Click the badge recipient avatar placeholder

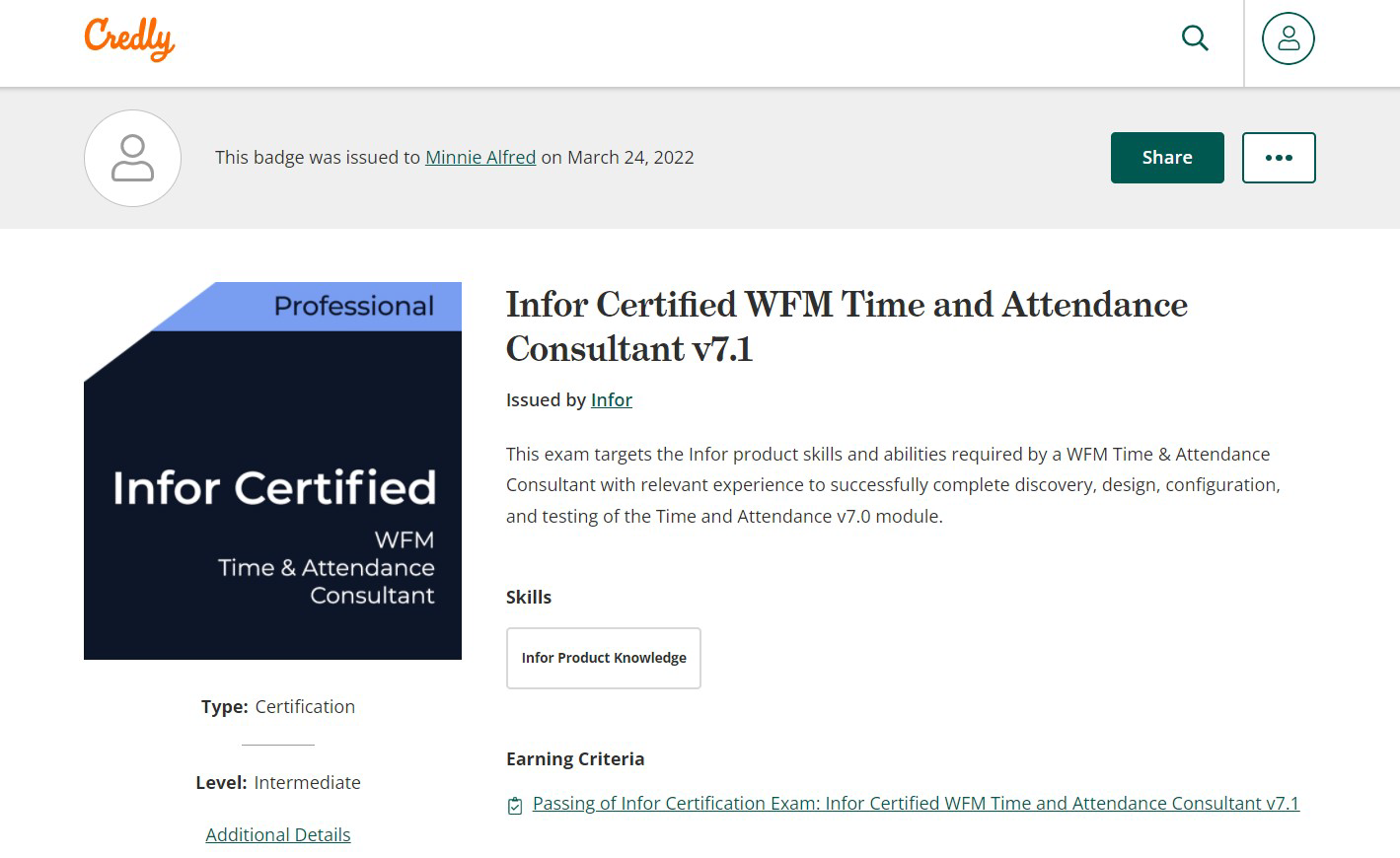tap(132, 158)
